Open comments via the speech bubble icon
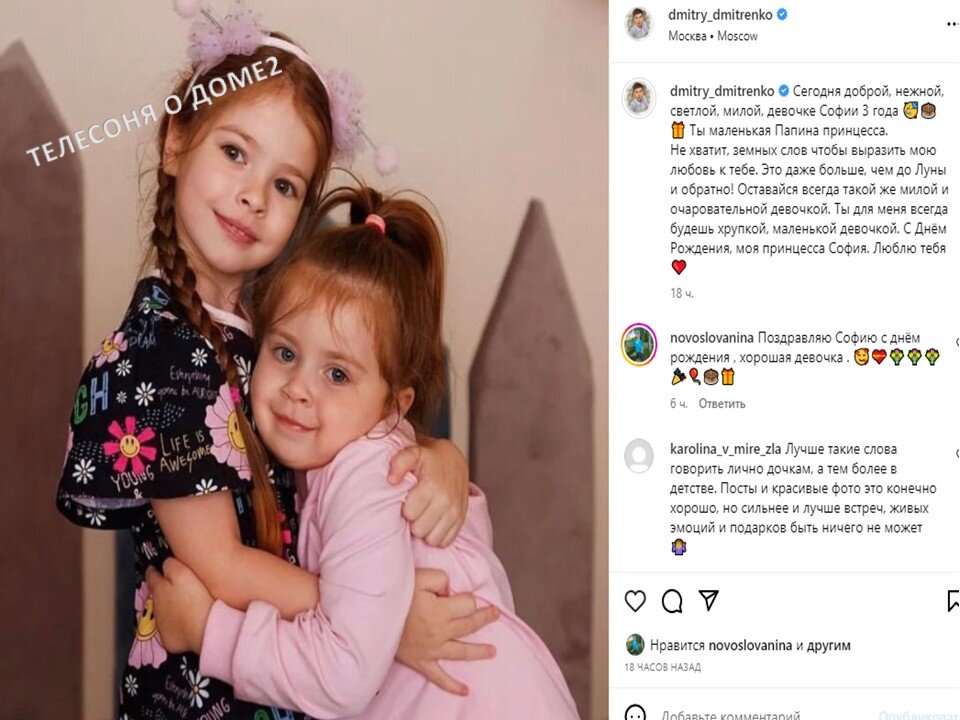960x720 pixels. [672, 601]
